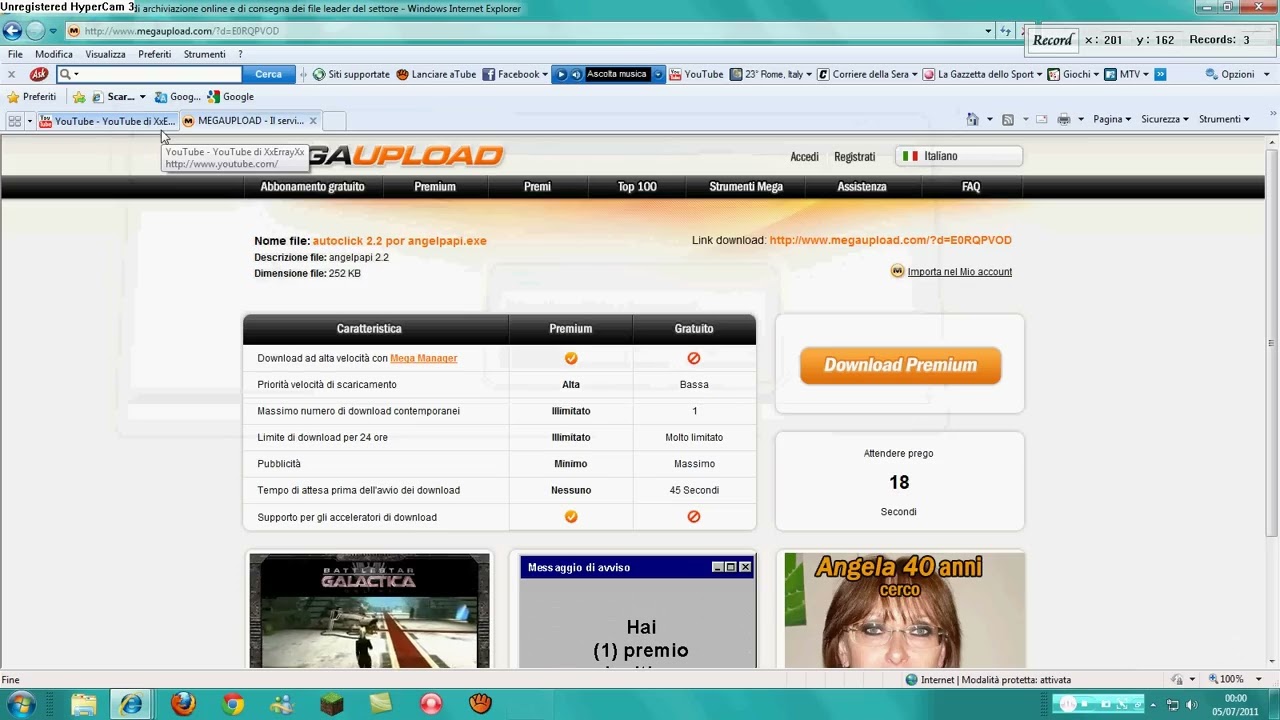This screenshot has width=1280, height=720.
Task: Open the red HyperCam taskbar icon
Action: [x=431, y=704]
